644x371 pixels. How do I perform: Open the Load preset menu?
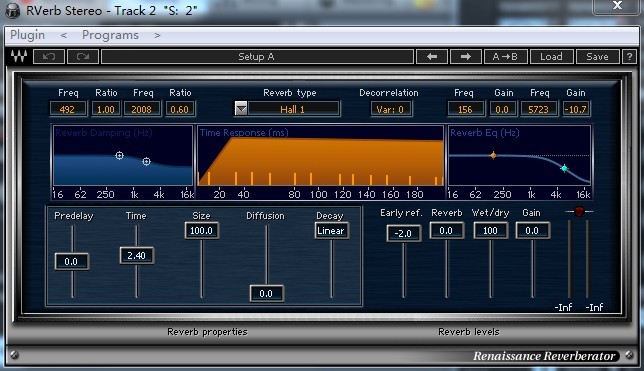tap(551, 57)
